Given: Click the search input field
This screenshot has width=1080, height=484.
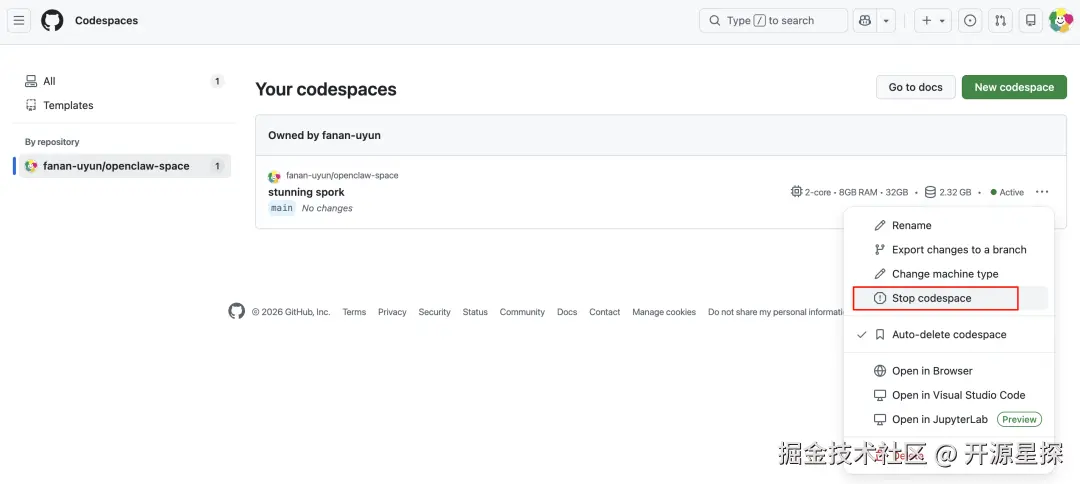Looking at the screenshot, I should pos(773,20).
